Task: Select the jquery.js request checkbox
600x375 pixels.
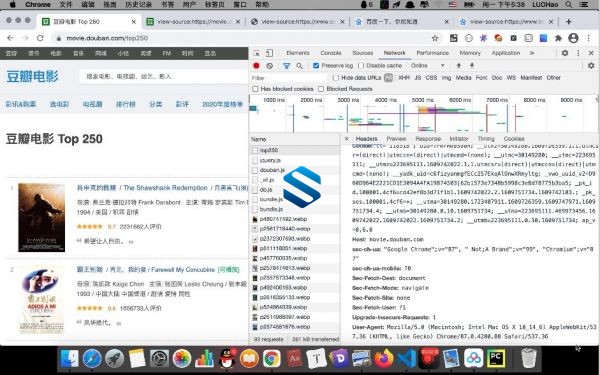Action: (255, 160)
